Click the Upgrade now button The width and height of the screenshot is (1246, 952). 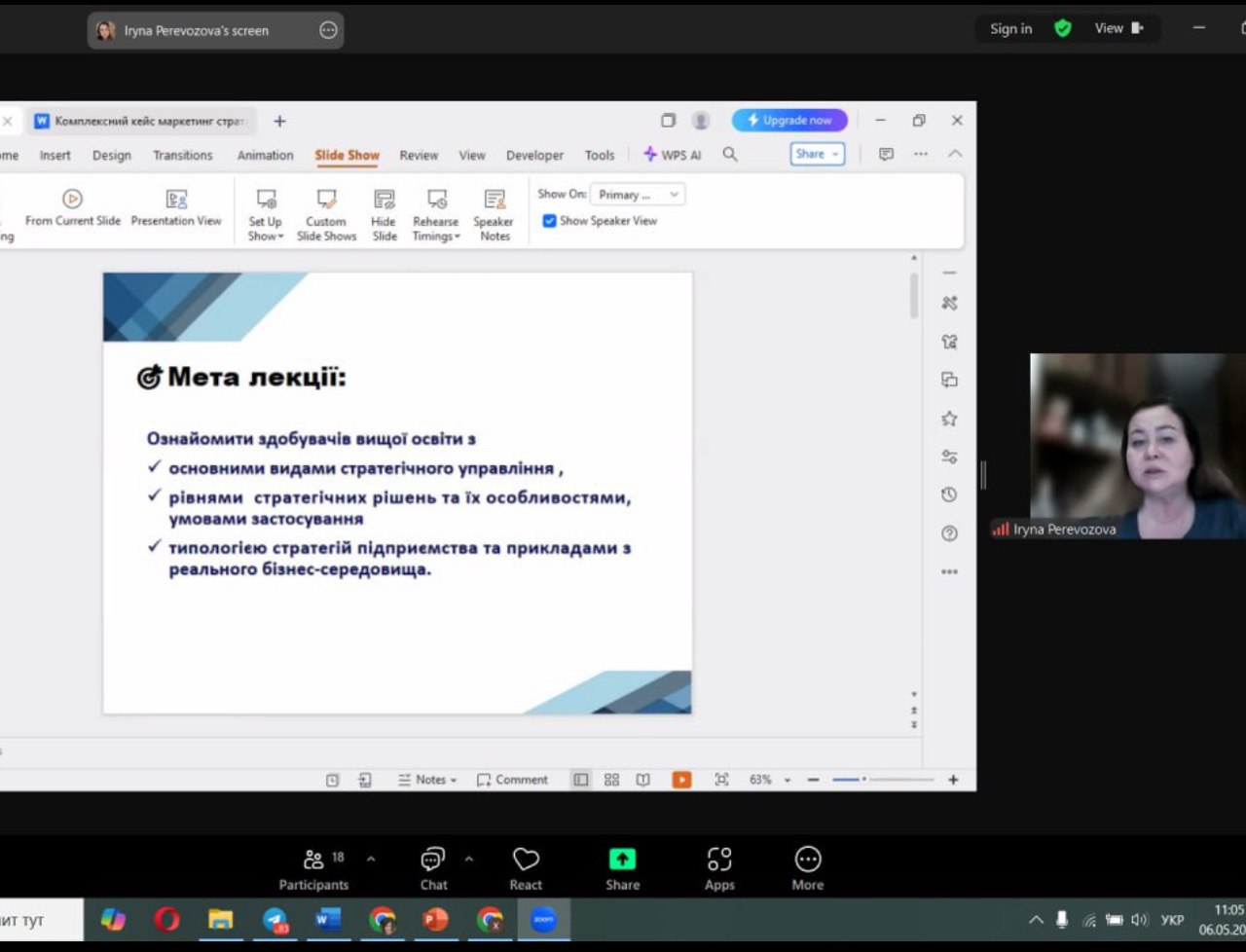[x=789, y=121]
